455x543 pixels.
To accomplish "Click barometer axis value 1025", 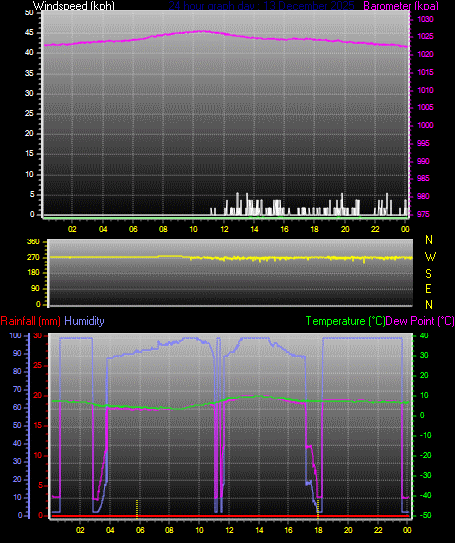I will coord(425,36).
